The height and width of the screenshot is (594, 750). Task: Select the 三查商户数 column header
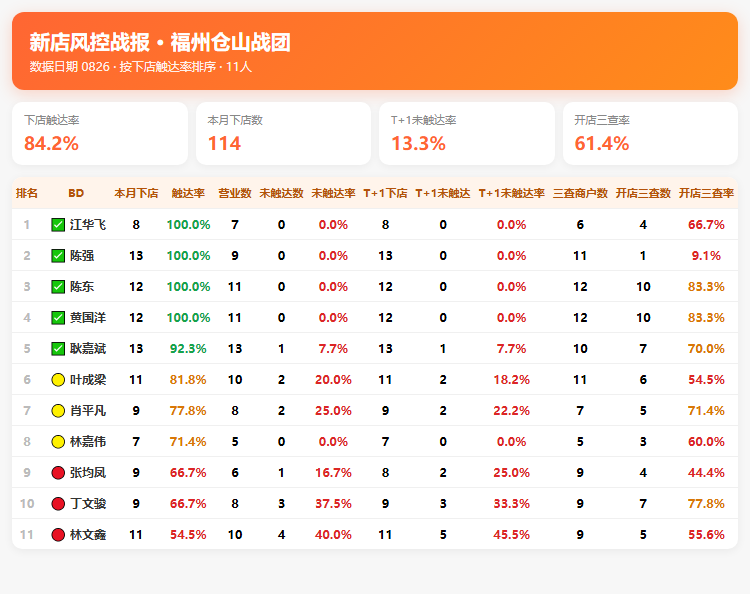point(580,193)
